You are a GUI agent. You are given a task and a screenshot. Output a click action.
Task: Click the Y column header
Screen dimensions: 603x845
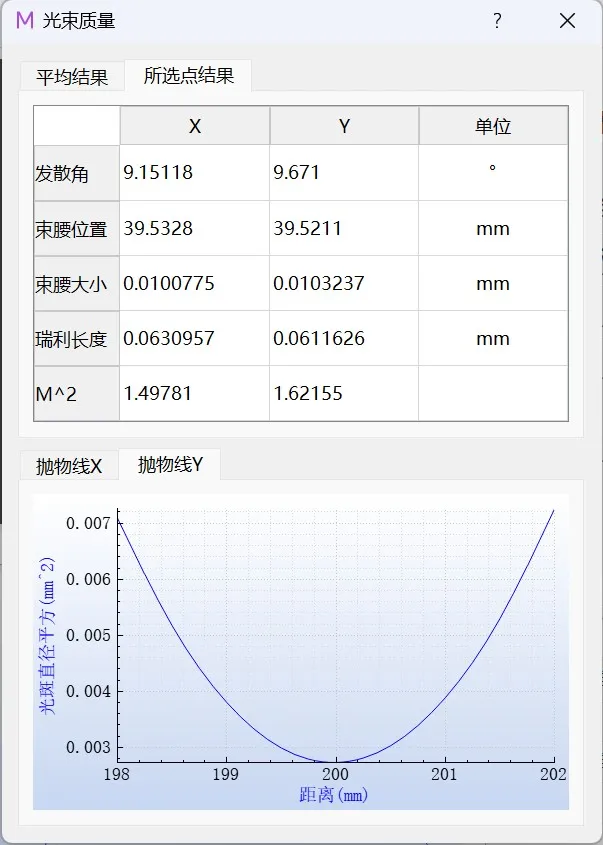click(x=344, y=126)
